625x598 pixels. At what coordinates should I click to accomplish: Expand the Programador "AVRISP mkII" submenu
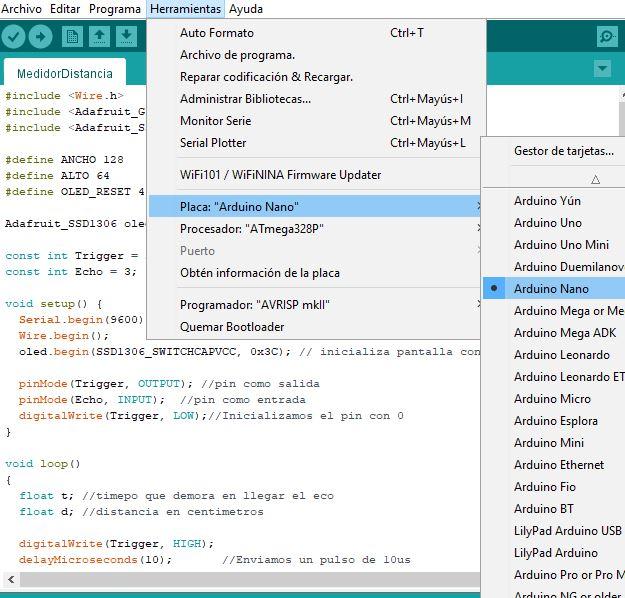click(x=314, y=305)
